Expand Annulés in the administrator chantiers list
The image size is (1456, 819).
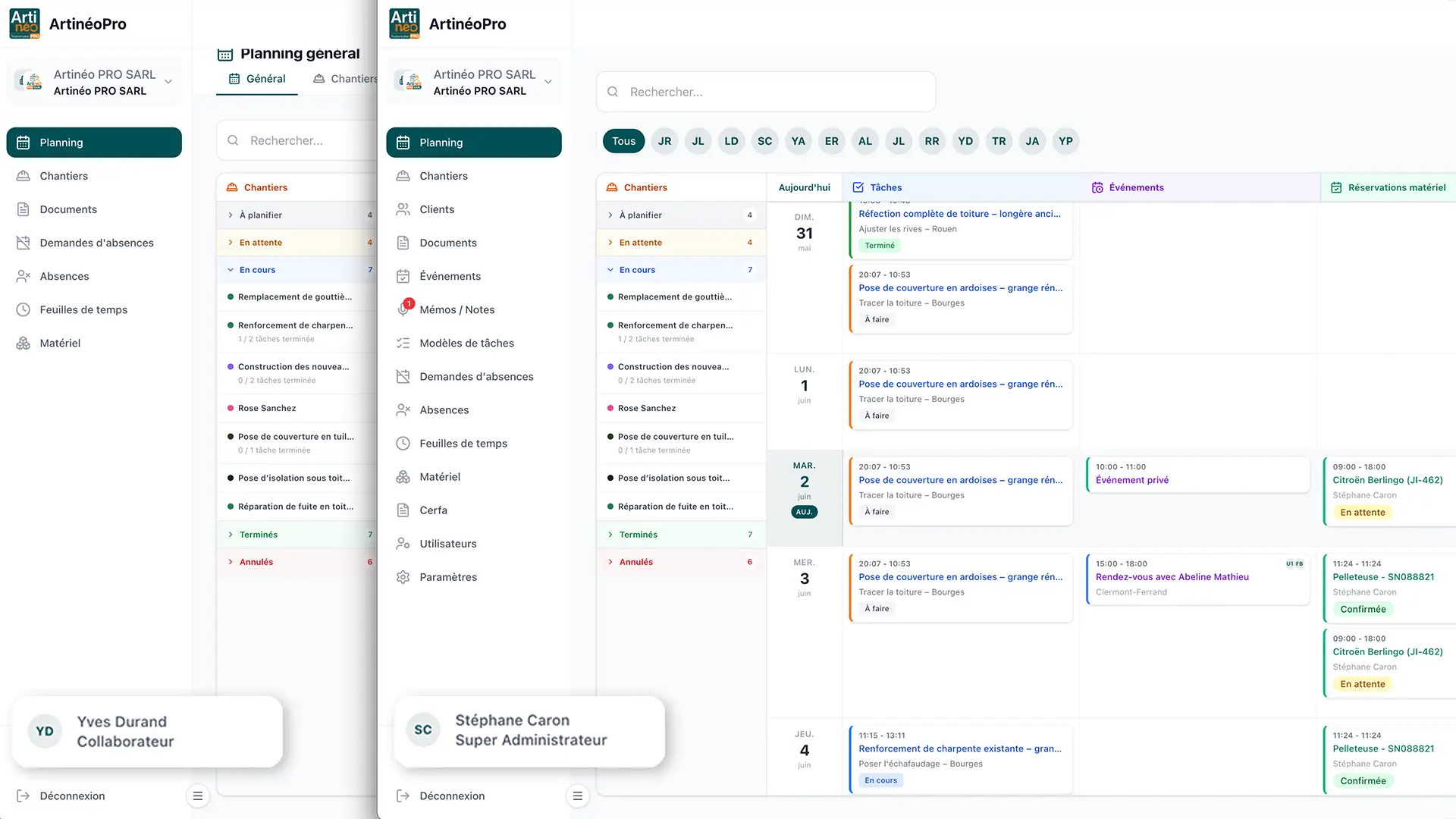click(x=681, y=562)
